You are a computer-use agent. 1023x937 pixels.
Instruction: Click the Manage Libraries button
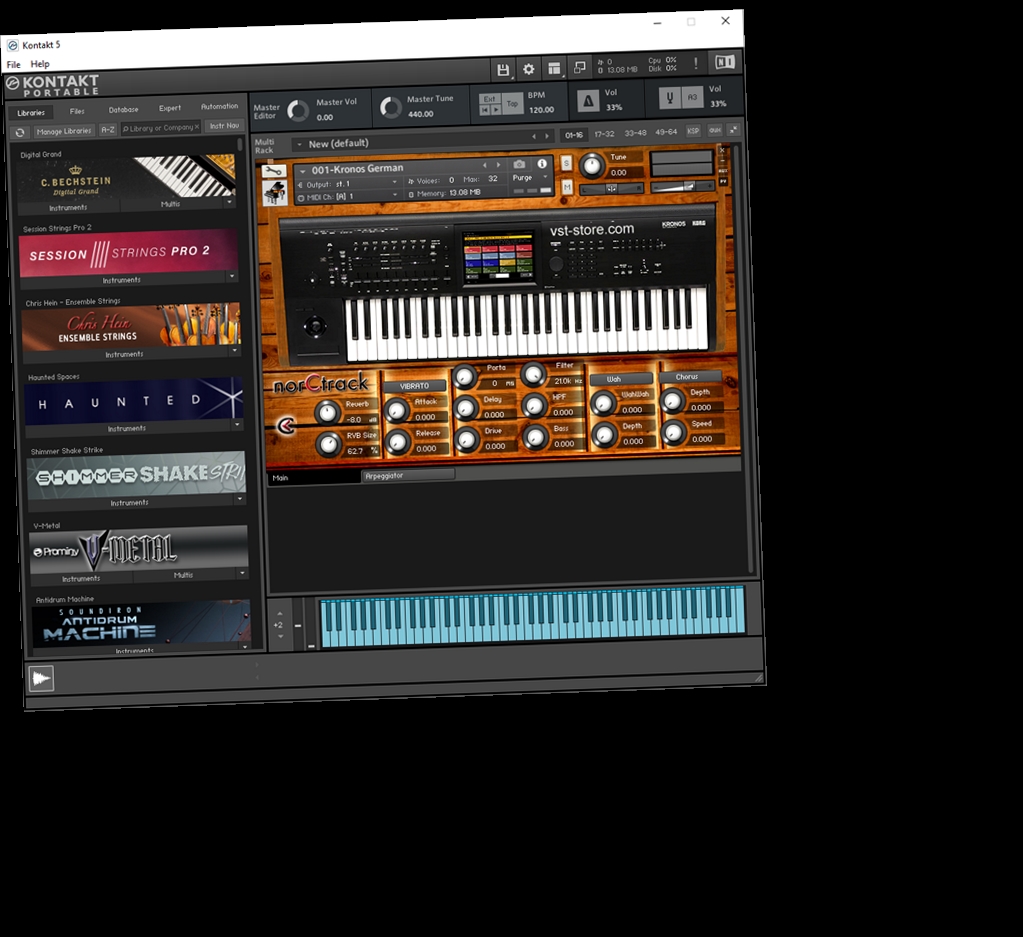click(62, 130)
